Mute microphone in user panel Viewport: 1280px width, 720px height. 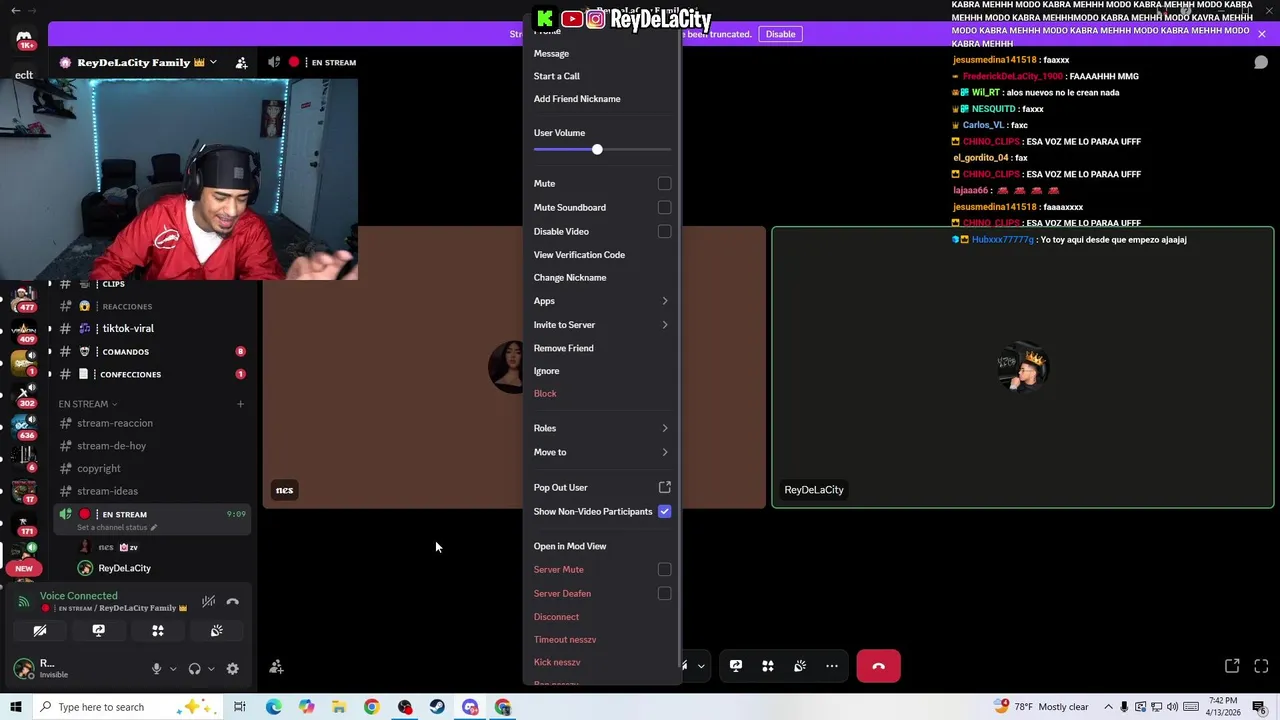[x=156, y=669]
